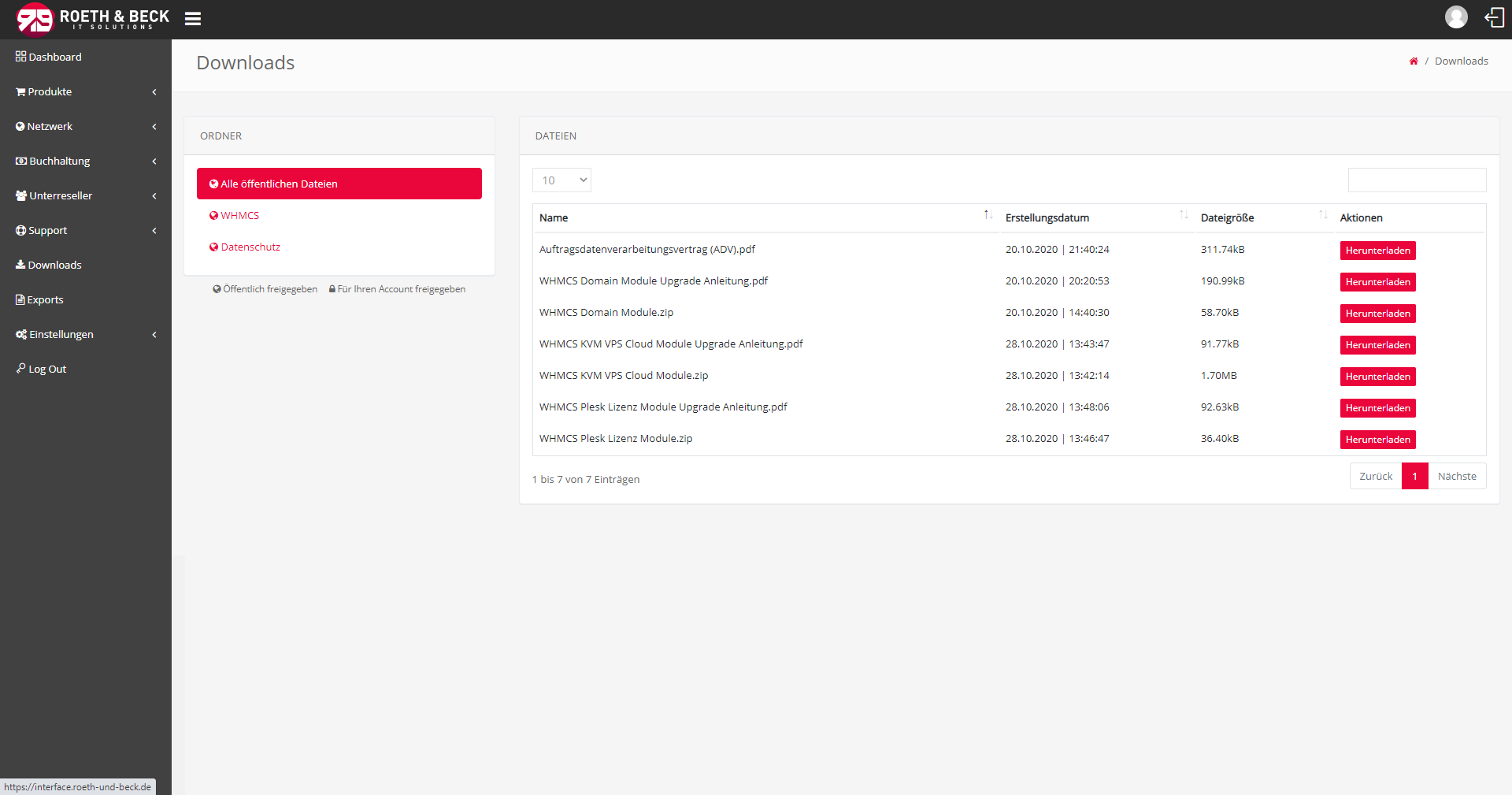Click the home icon in the breadcrumb
1512x795 pixels.
1413,61
